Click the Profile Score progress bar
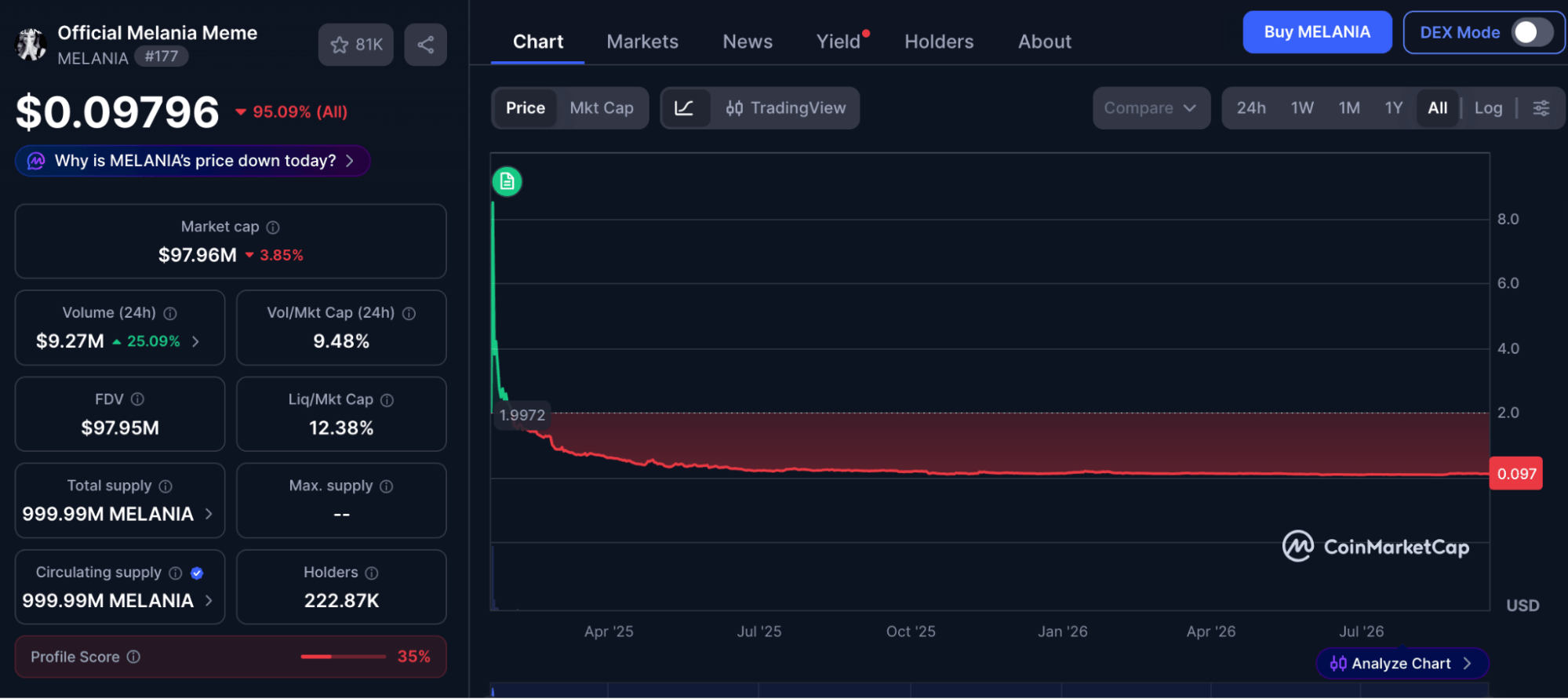Image resolution: width=1568 pixels, height=699 pixels. click(343, 657)
